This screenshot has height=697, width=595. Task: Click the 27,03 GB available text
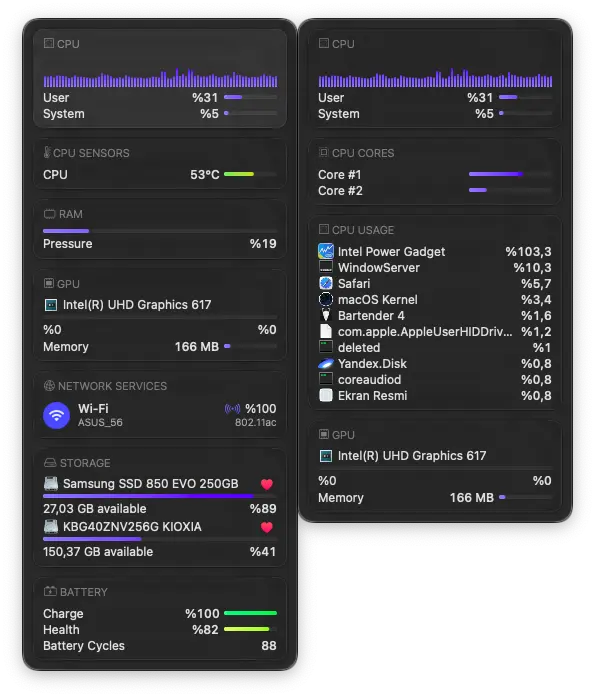(95, 509)
